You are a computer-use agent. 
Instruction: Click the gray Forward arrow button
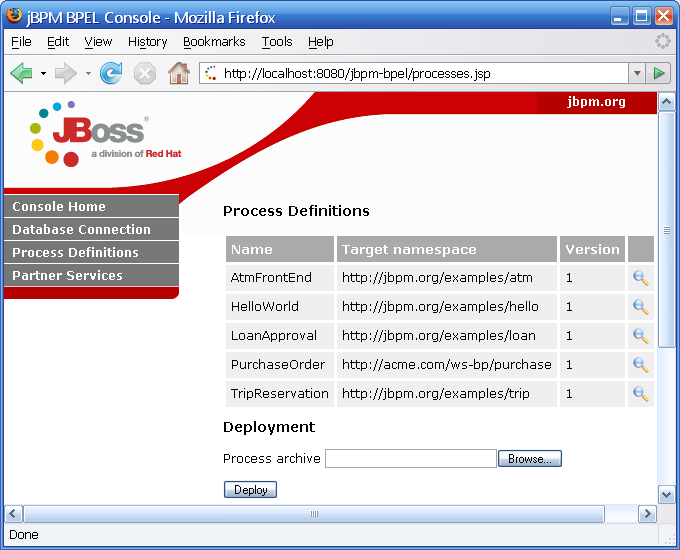(x=65, y=73)
